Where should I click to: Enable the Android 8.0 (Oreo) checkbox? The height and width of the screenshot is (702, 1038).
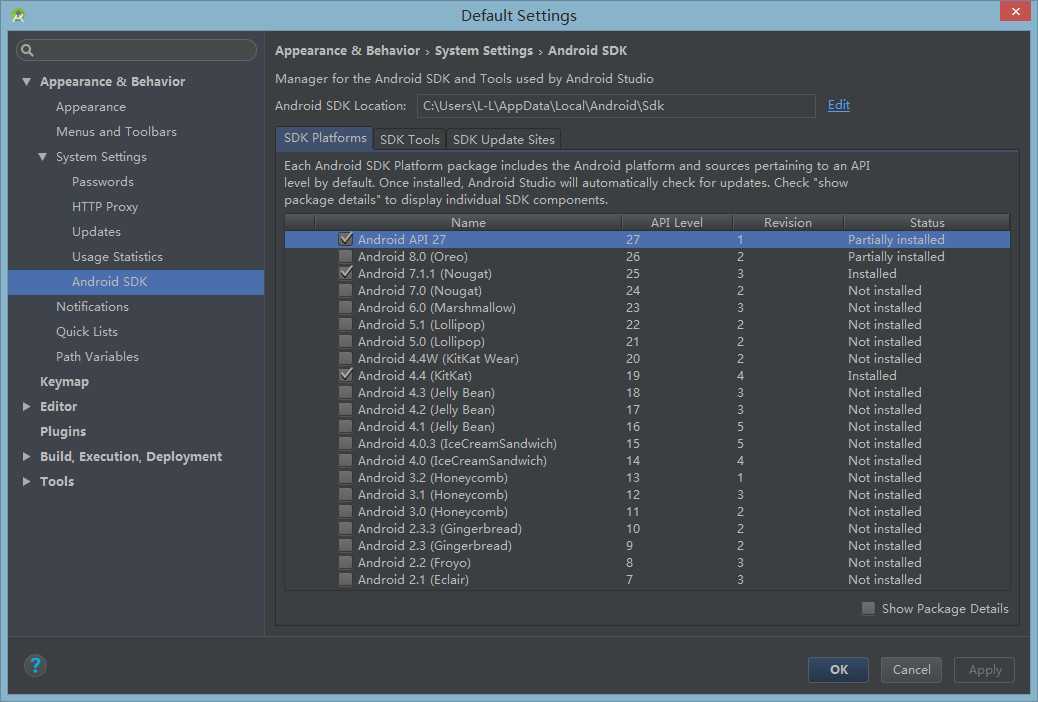[345, 256]
